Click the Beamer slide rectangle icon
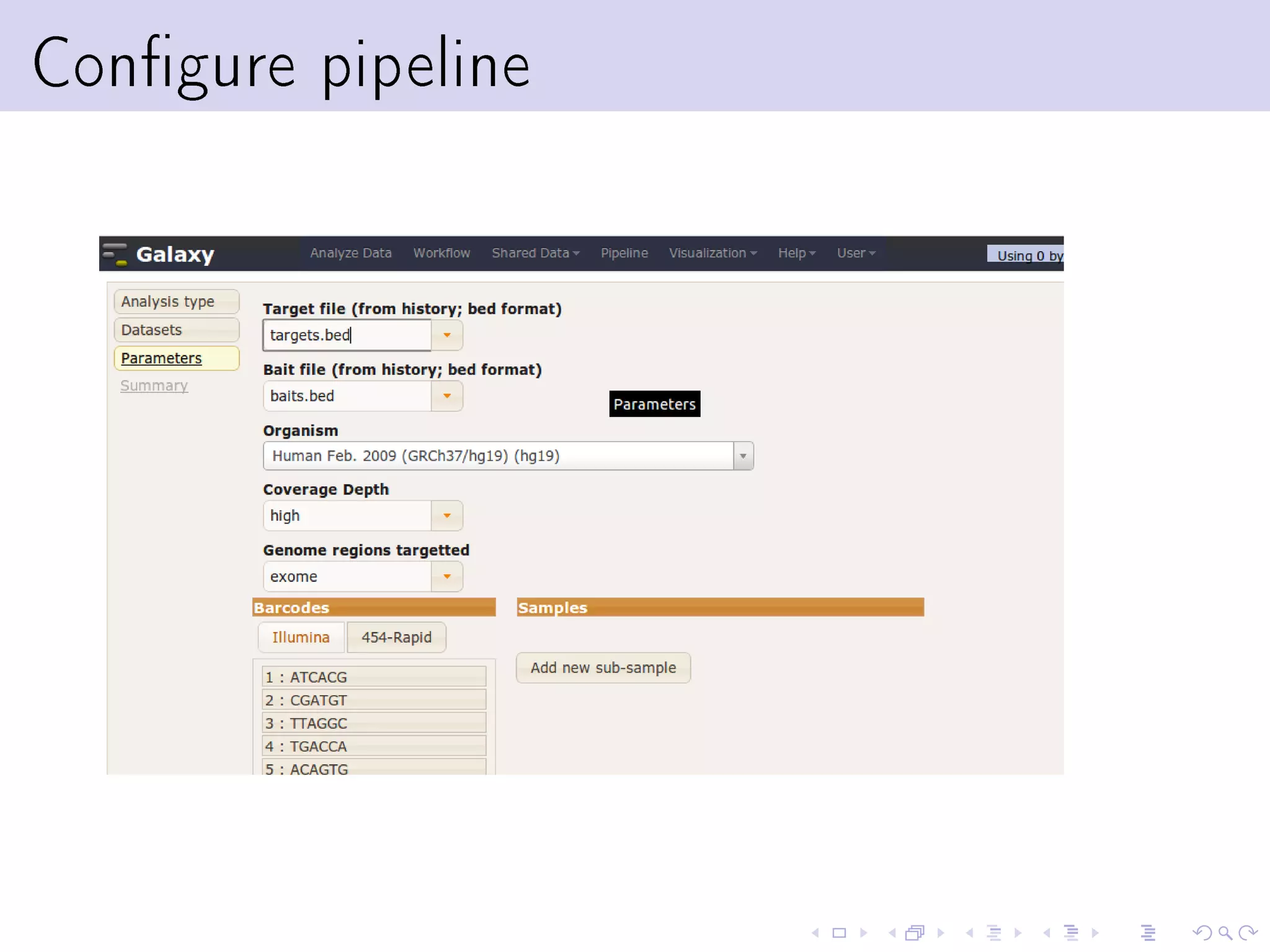Screen dimensions: 1270x952 click(x=839, y=933)
